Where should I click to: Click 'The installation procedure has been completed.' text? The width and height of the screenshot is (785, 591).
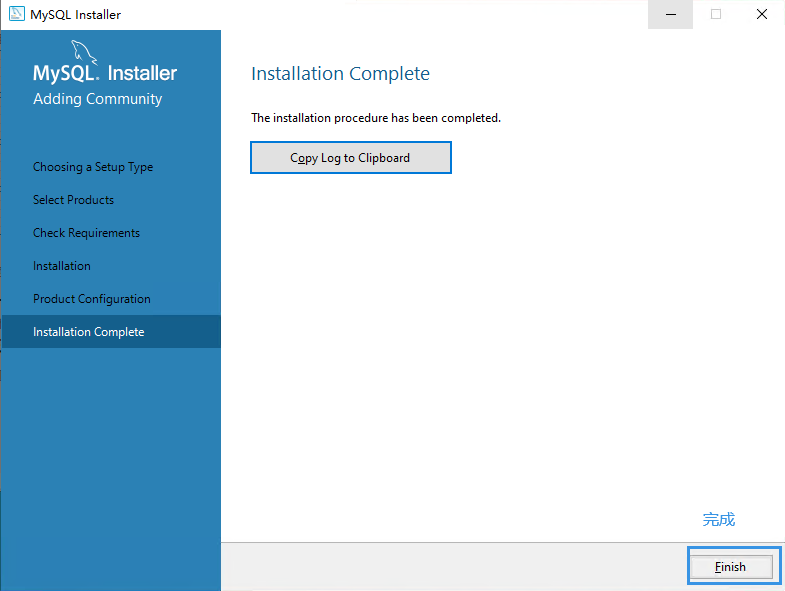(376, 118)
